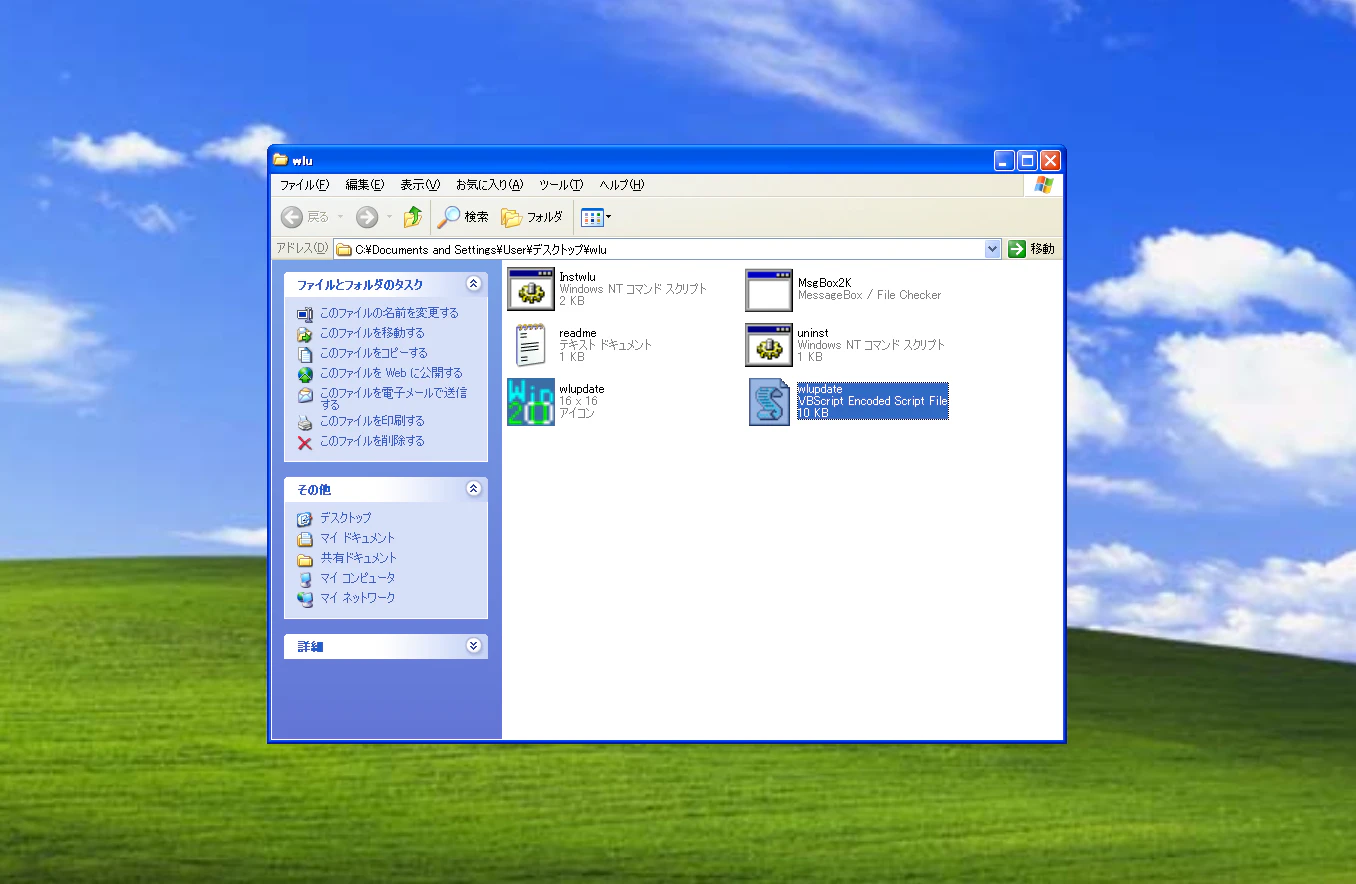
Task: Click the publish to Web globe icon
Action: coord(305,373)
